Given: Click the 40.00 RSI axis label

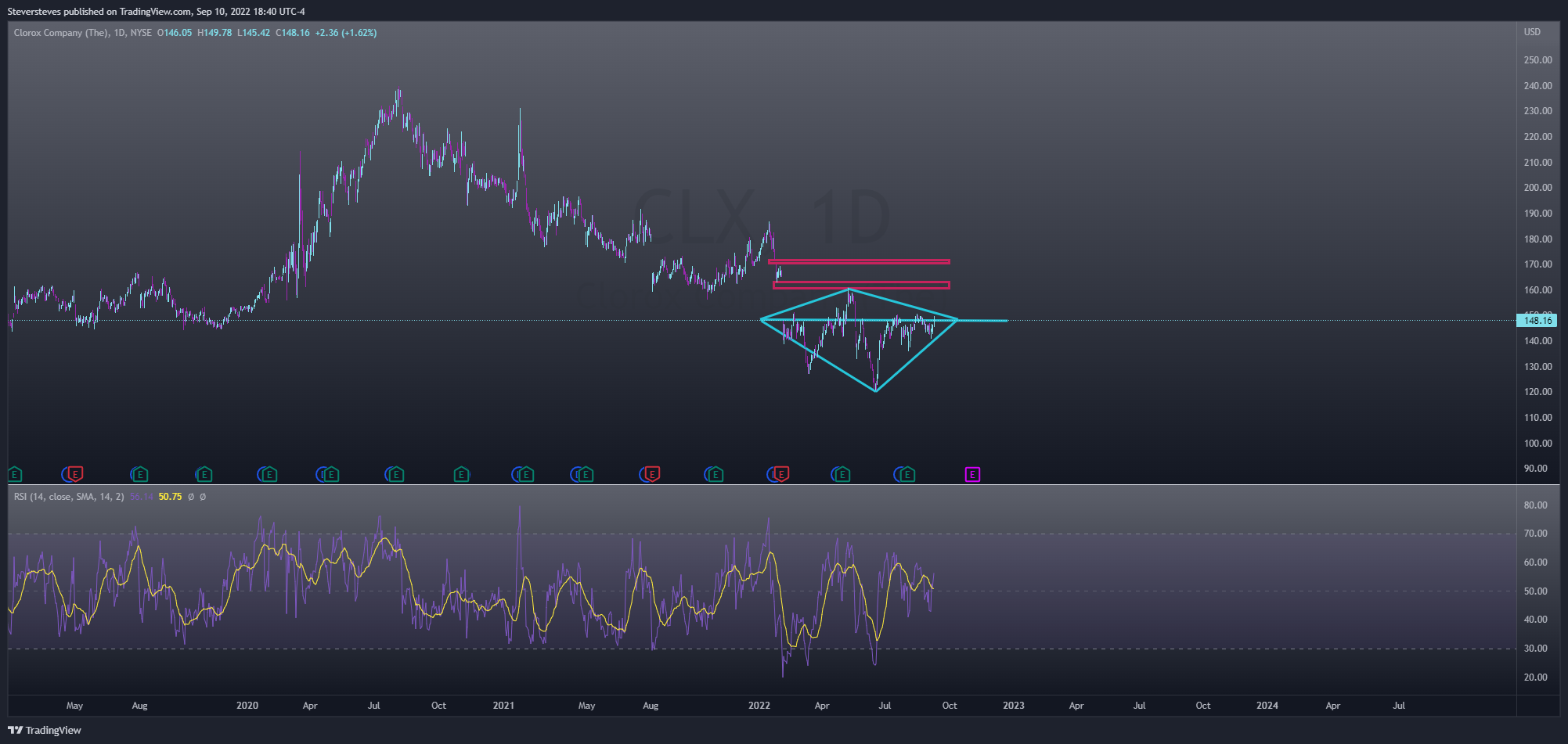Looking at the screenshot, I should pos(1536,620).
